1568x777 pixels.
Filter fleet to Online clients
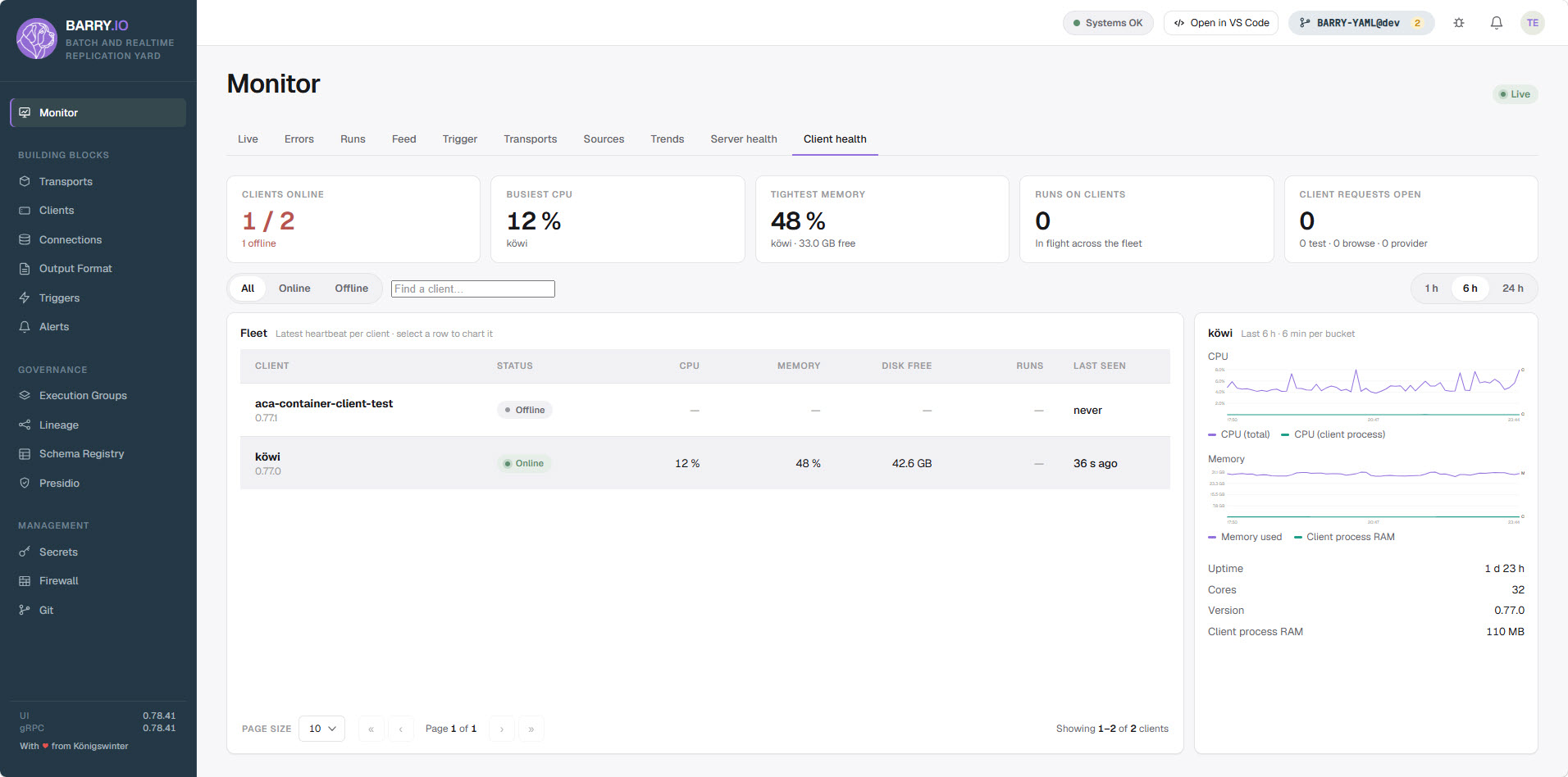tap(294, 289)
